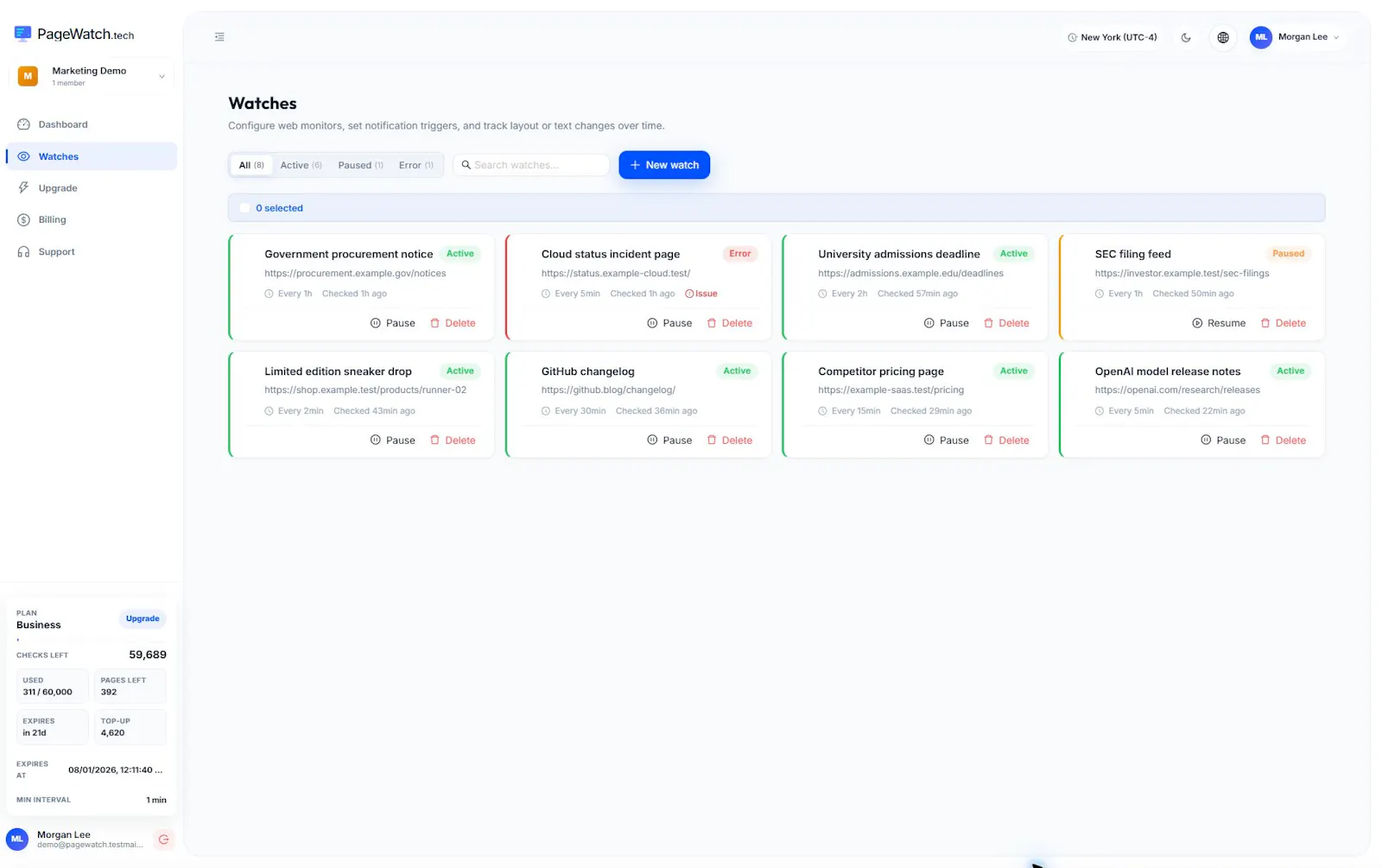Delete the GitHub changelog watch
This screenshot has width=1382, height=868.
730,440
